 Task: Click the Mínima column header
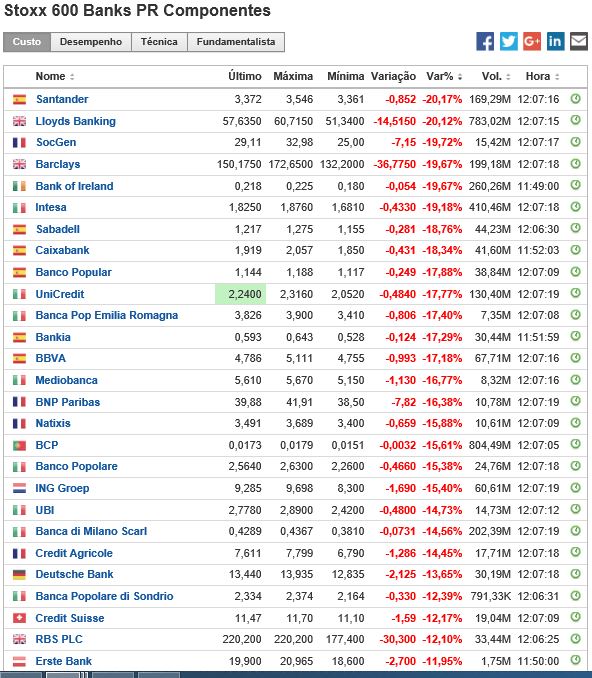click(346, 77)
